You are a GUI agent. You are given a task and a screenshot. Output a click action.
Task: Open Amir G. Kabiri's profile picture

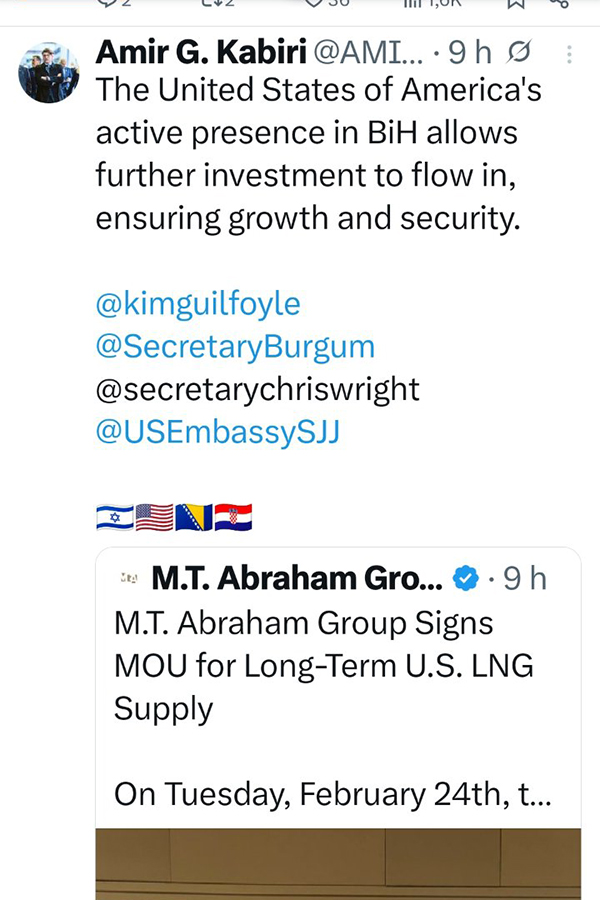[49, 73]
